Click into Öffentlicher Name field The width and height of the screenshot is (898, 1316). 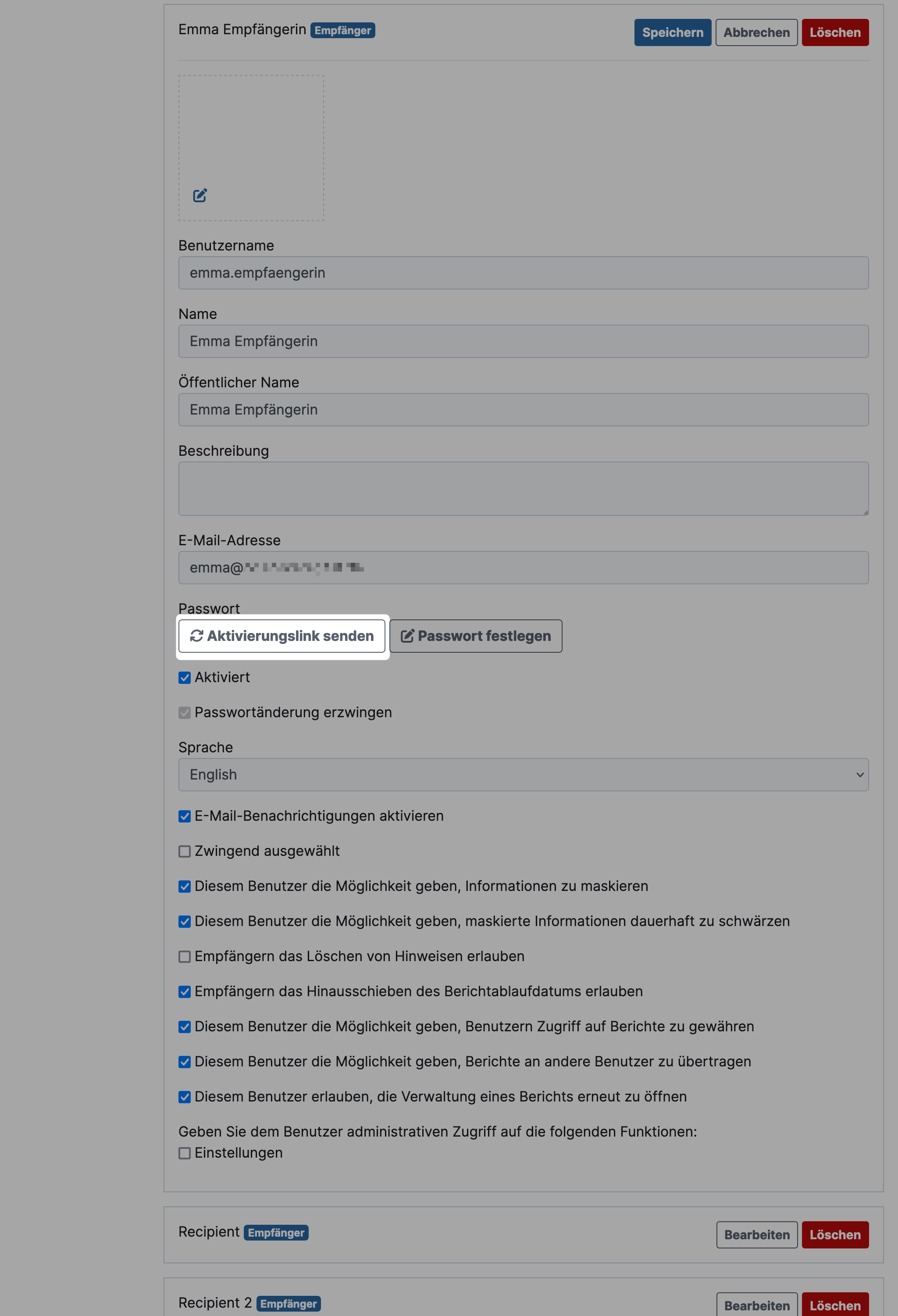pos(524,410)
